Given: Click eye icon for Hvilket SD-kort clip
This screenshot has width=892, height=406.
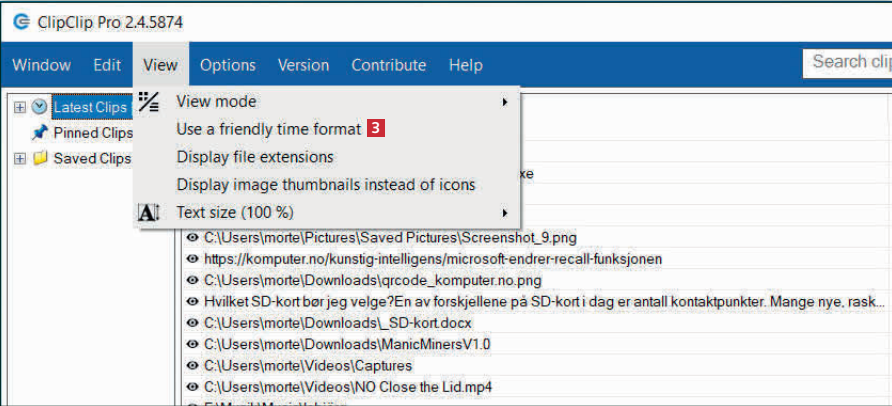Looking at the screenshot, I should coord(192,302).
